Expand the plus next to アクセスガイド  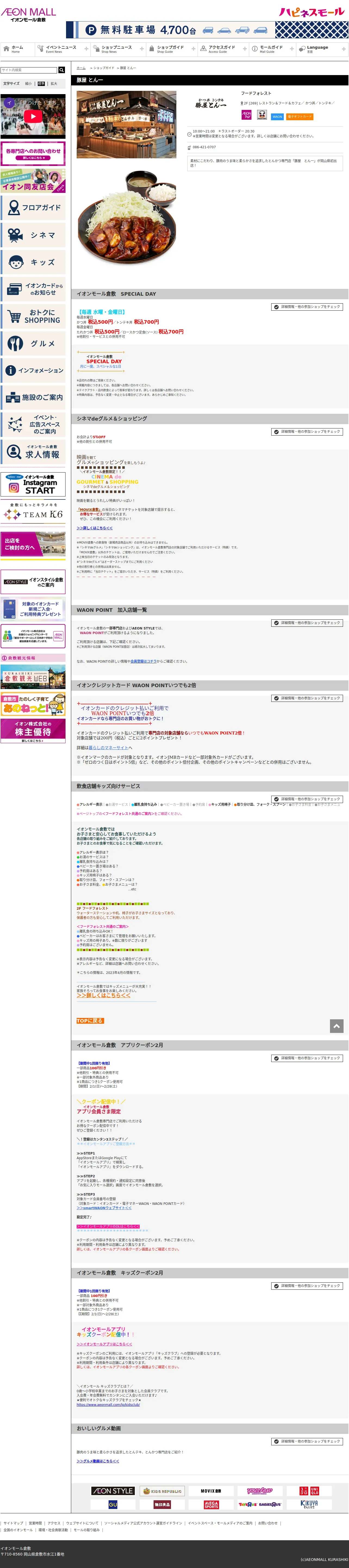click(x=245, y=49)
